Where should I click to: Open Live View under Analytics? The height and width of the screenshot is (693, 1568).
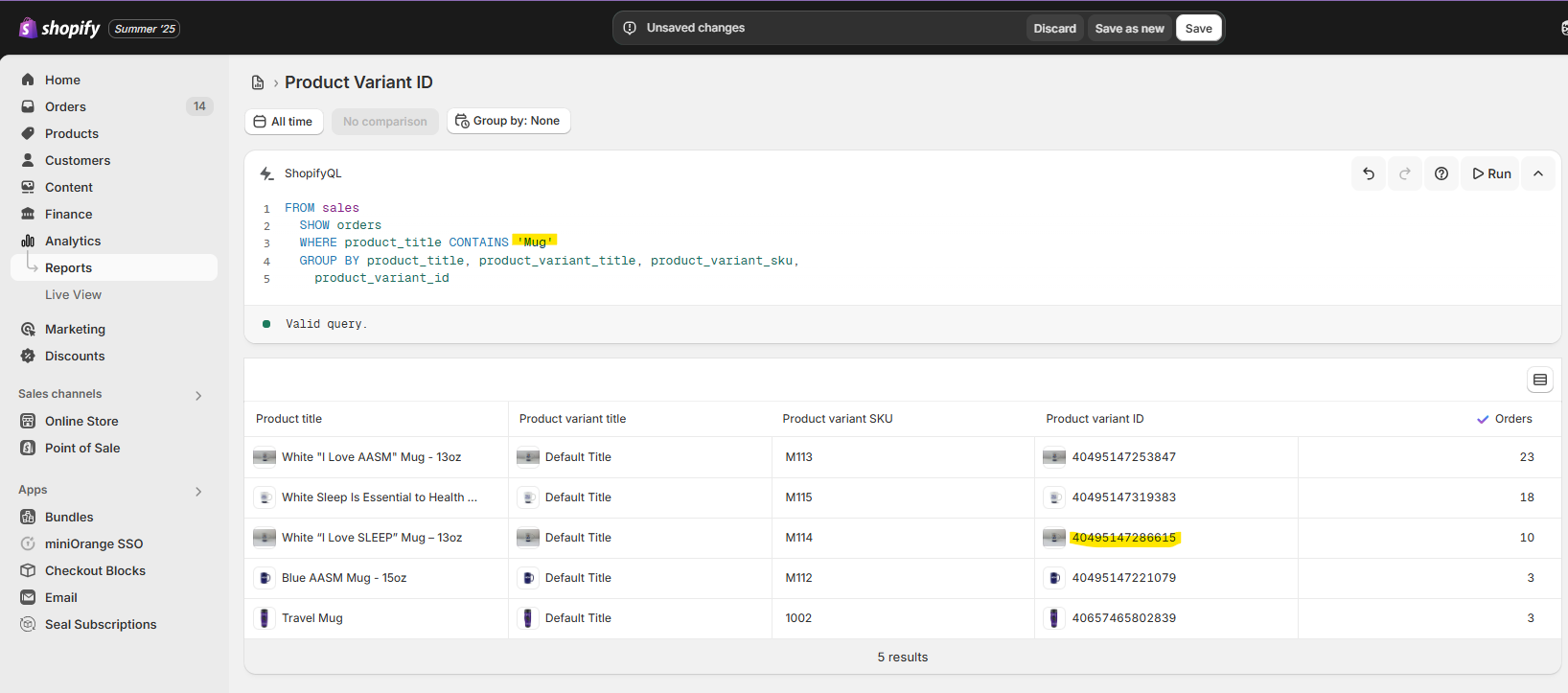(73, 294)
